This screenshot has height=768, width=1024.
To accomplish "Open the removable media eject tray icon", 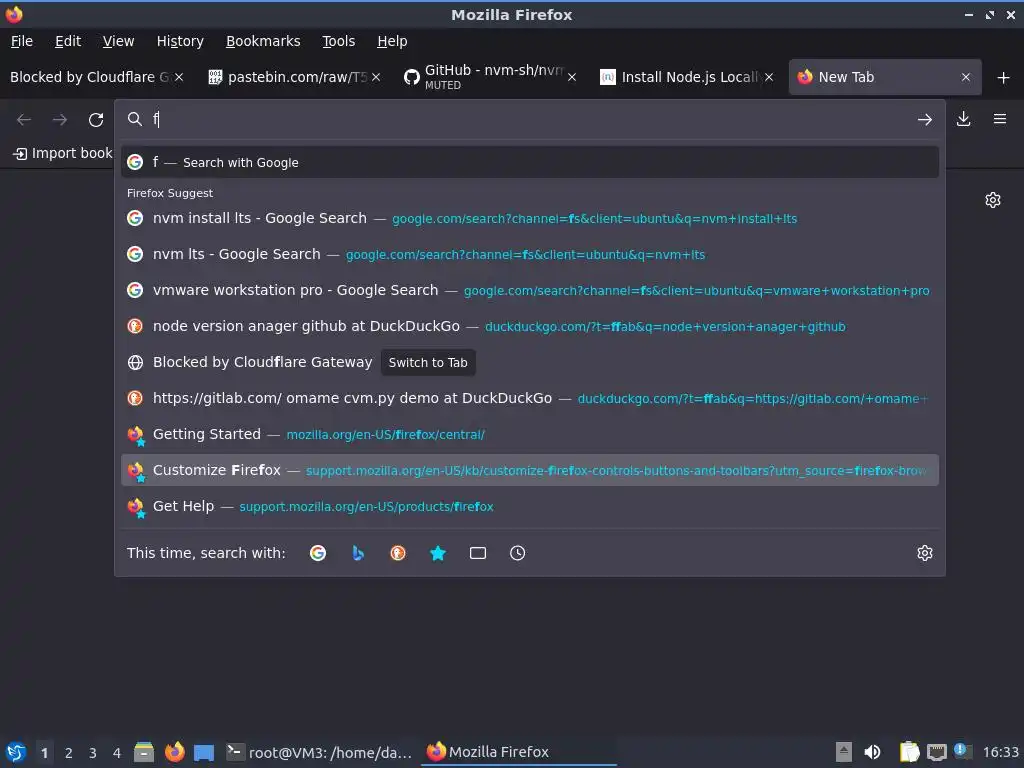I will (844, 752).
